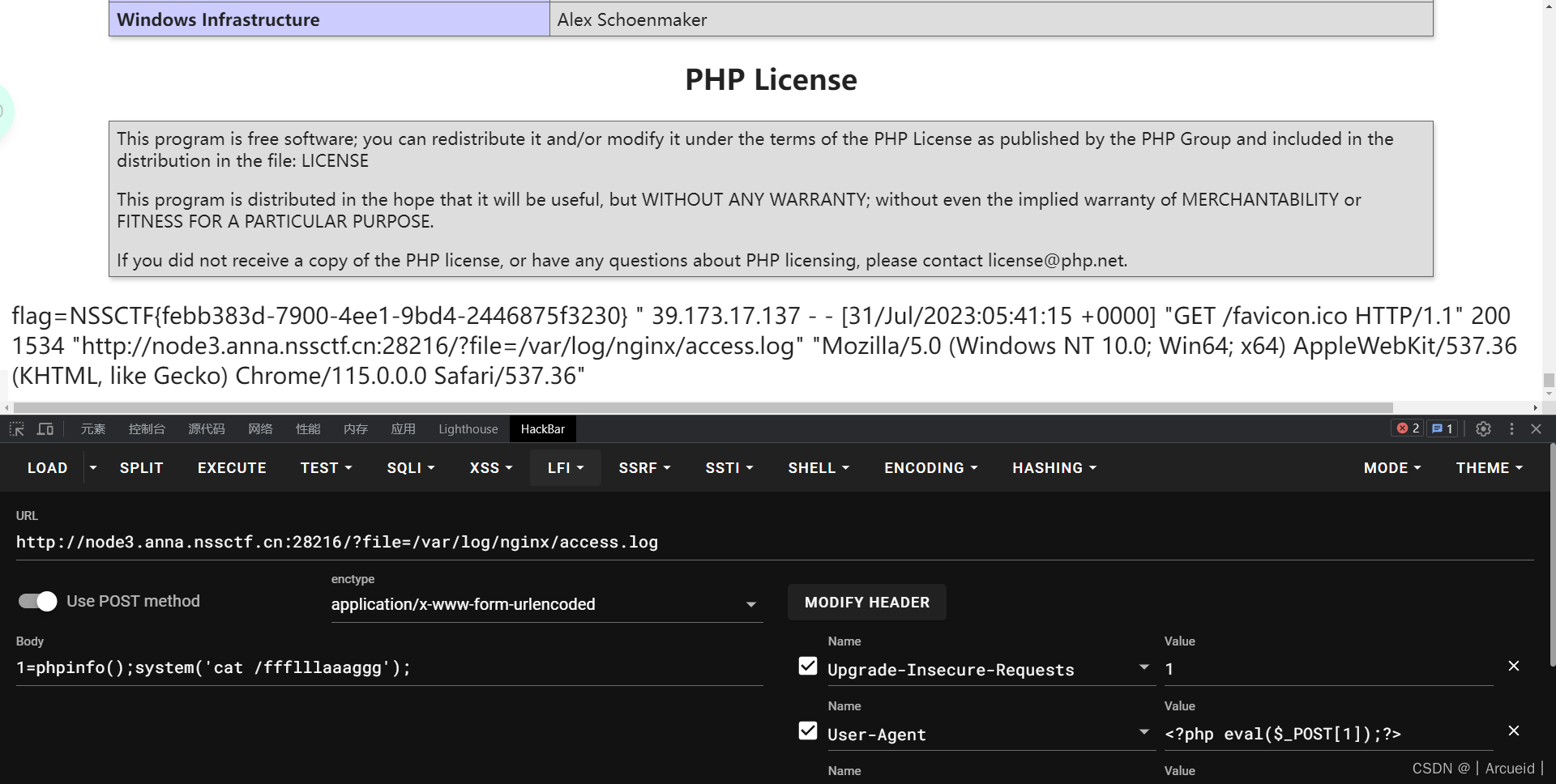
Task: Expand the HASHING menu
Action: coord(1054,468)
